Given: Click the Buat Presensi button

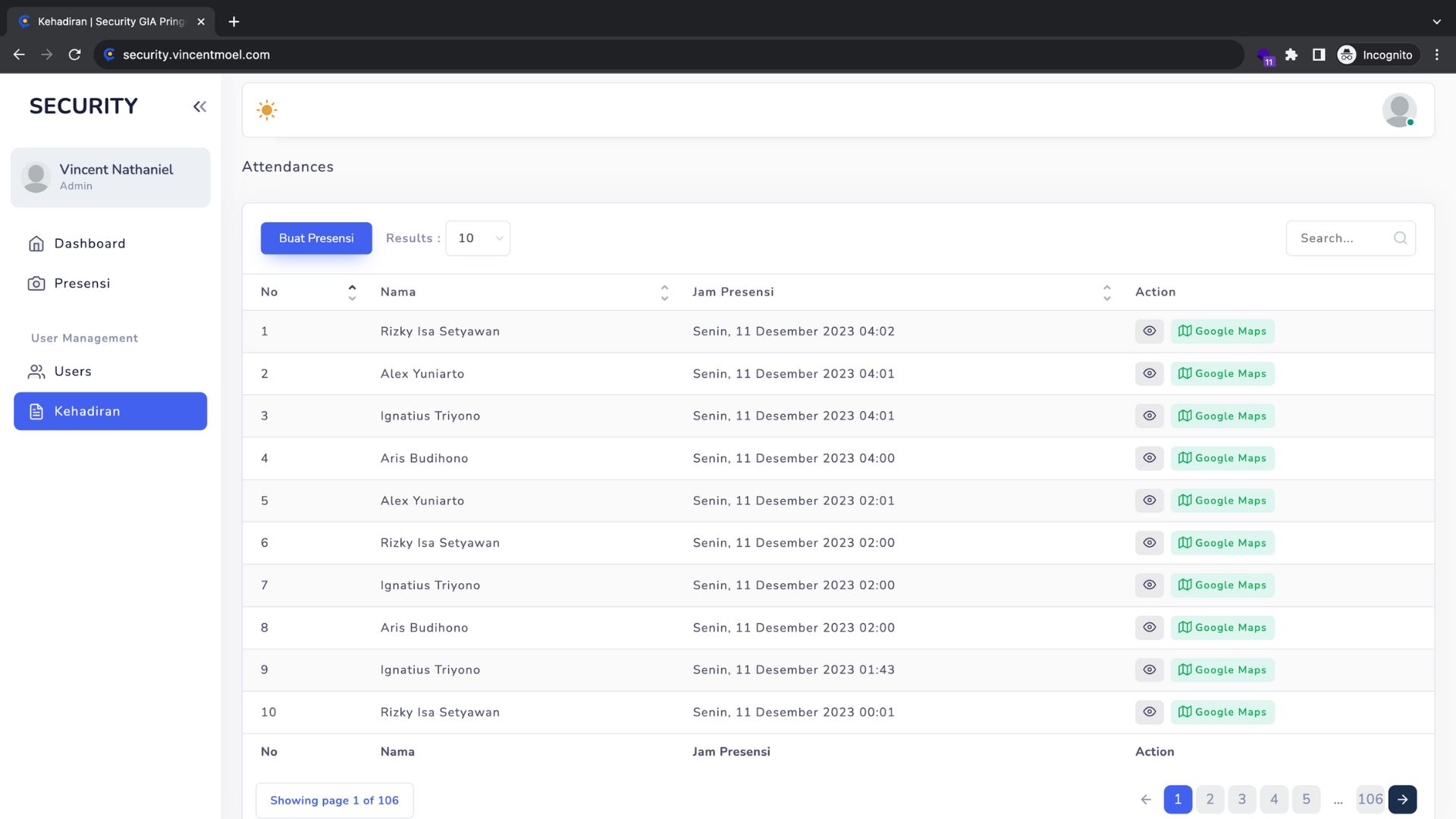Looking at the screenshot, I should click(316, 238).
